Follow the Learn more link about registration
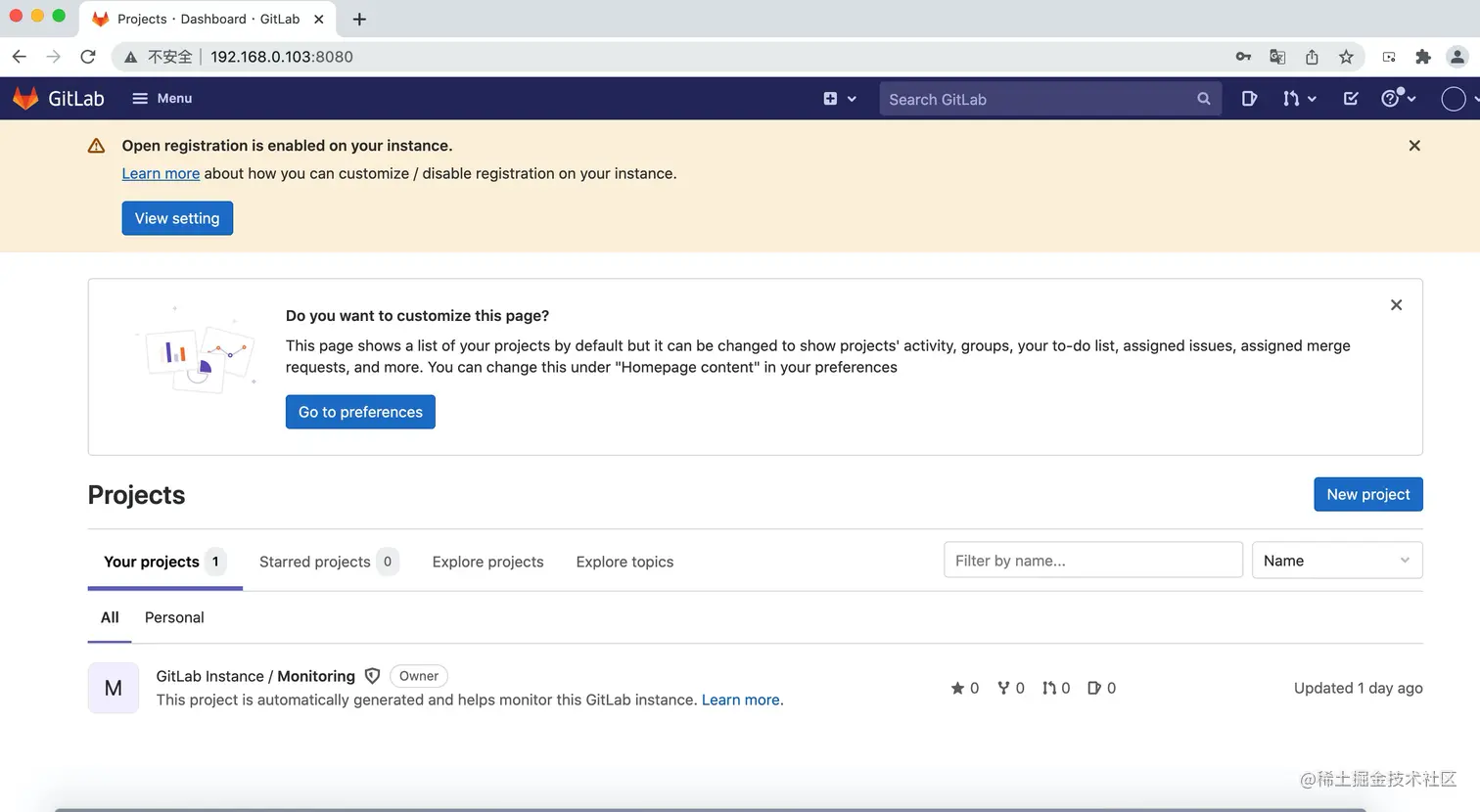This screenshot has width=1480, height=812. pyautogui.click(x=161, y=173)
